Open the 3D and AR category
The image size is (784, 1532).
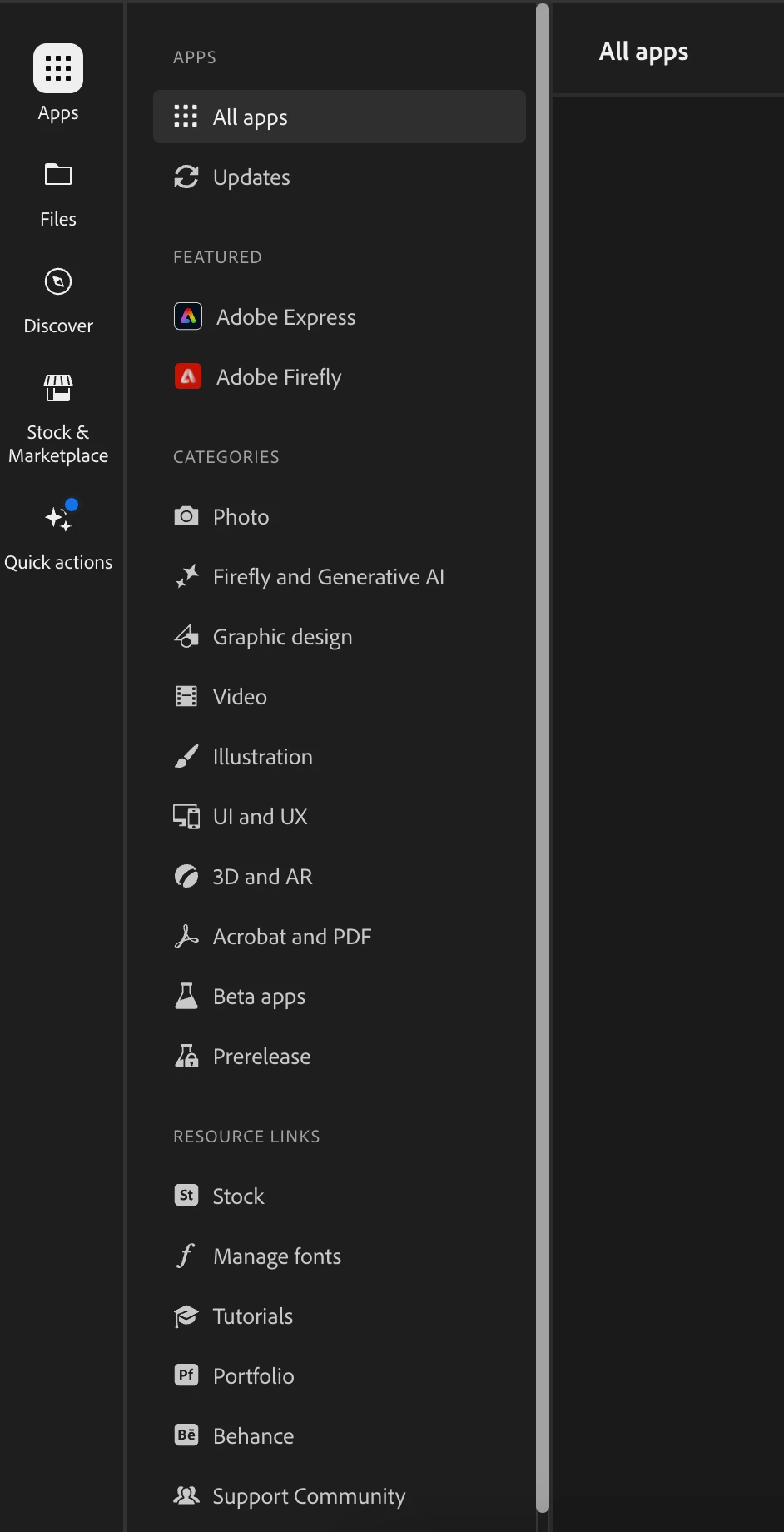[340, 876]
